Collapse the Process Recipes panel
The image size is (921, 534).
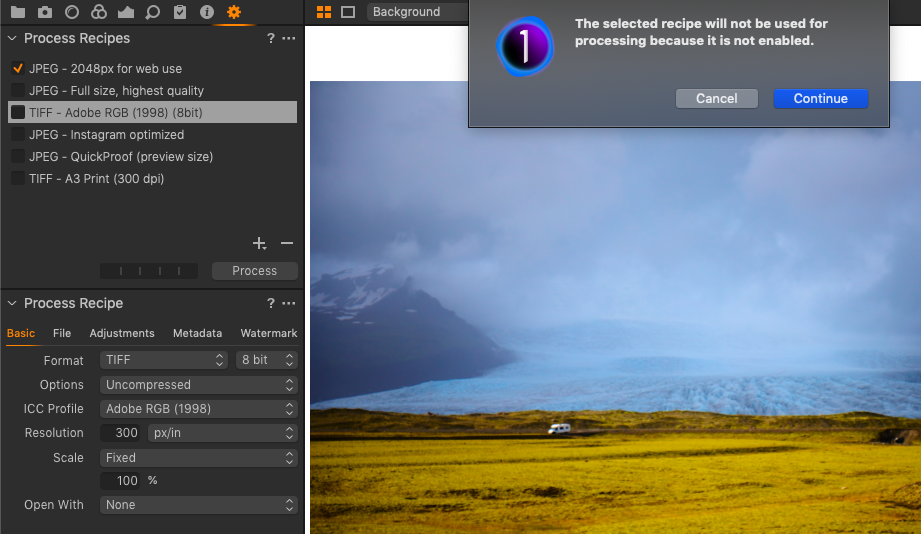[12, 38]
